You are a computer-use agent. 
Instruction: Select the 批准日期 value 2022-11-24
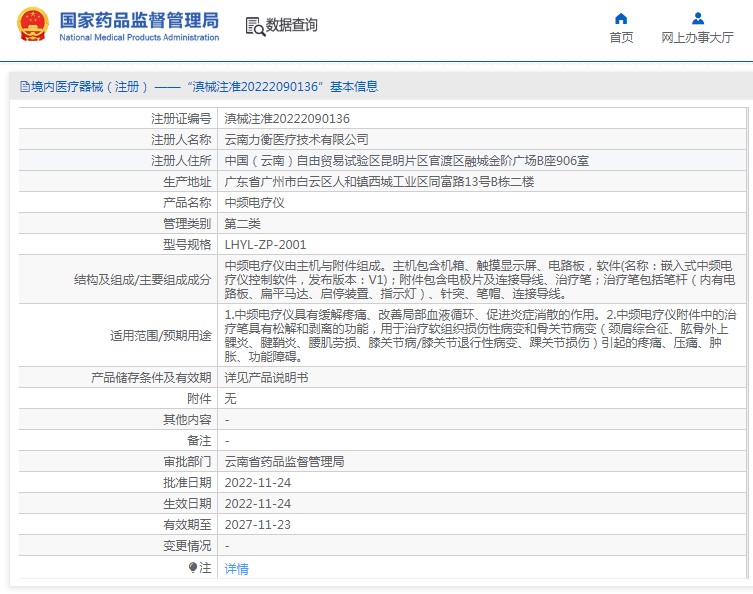[258, 483]
